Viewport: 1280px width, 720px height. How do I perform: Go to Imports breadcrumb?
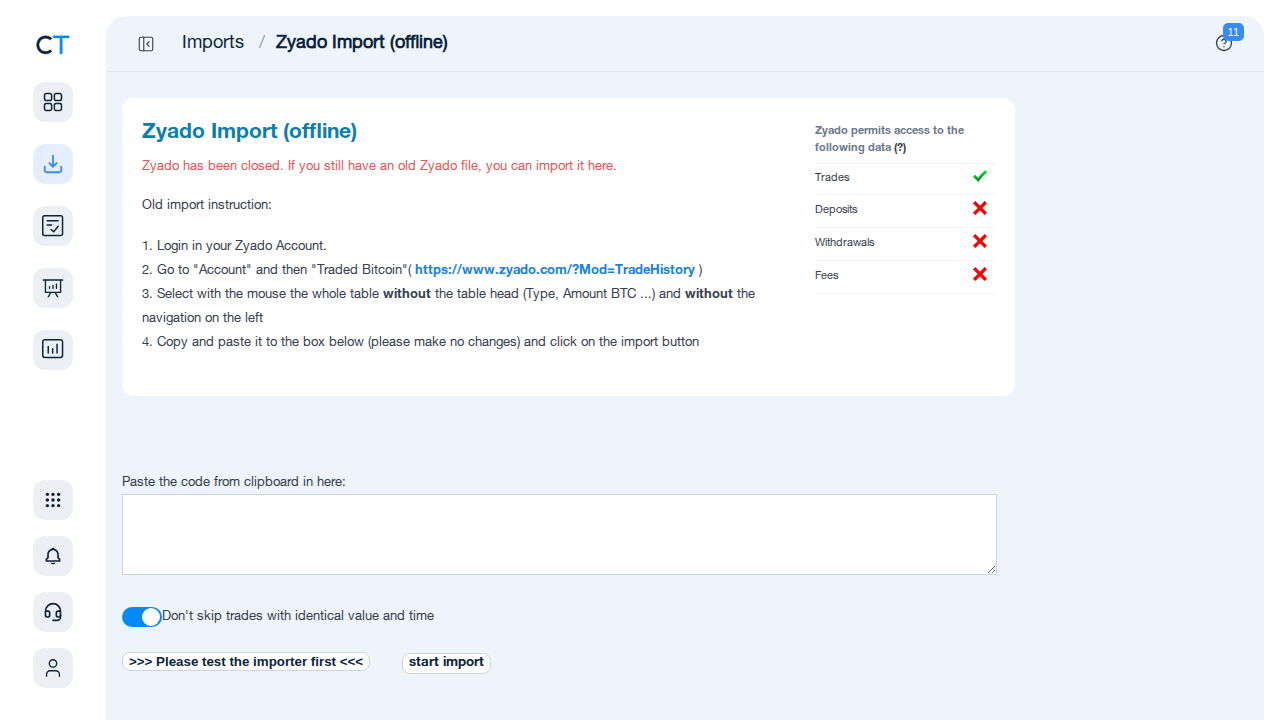(213, 42)
